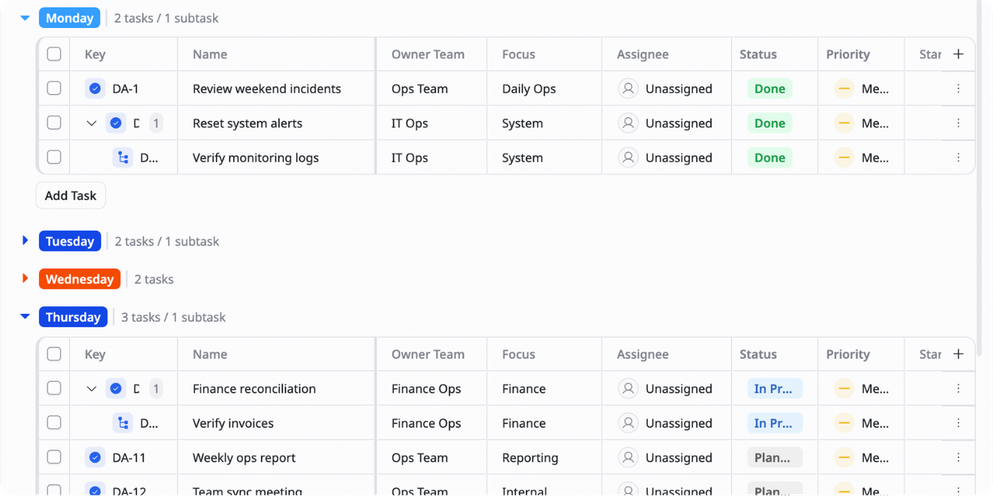This screenshot has height=497, width=993.
Task: Check the Finance reconciliation row checkbox
Action: (54, 389)
